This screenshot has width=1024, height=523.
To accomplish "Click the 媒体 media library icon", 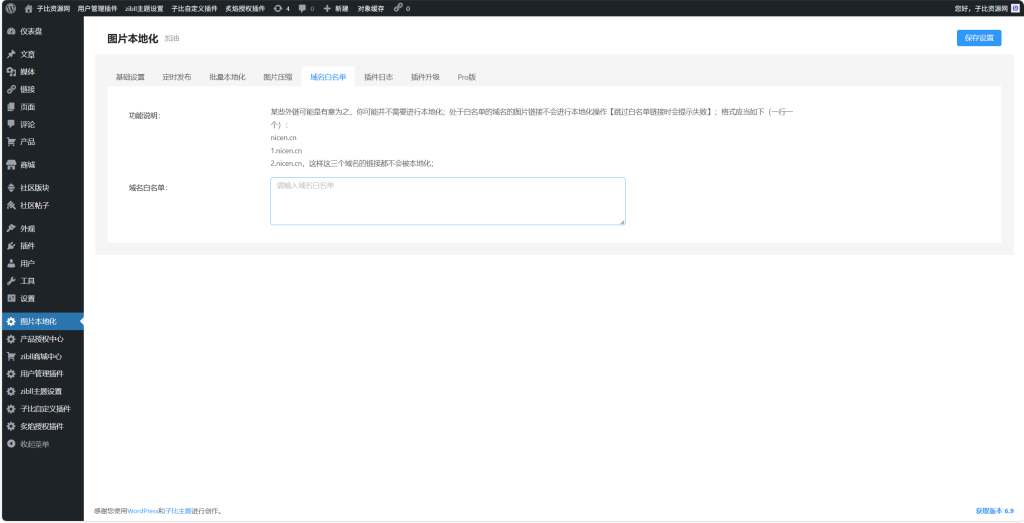I will [x=11, y=72].
